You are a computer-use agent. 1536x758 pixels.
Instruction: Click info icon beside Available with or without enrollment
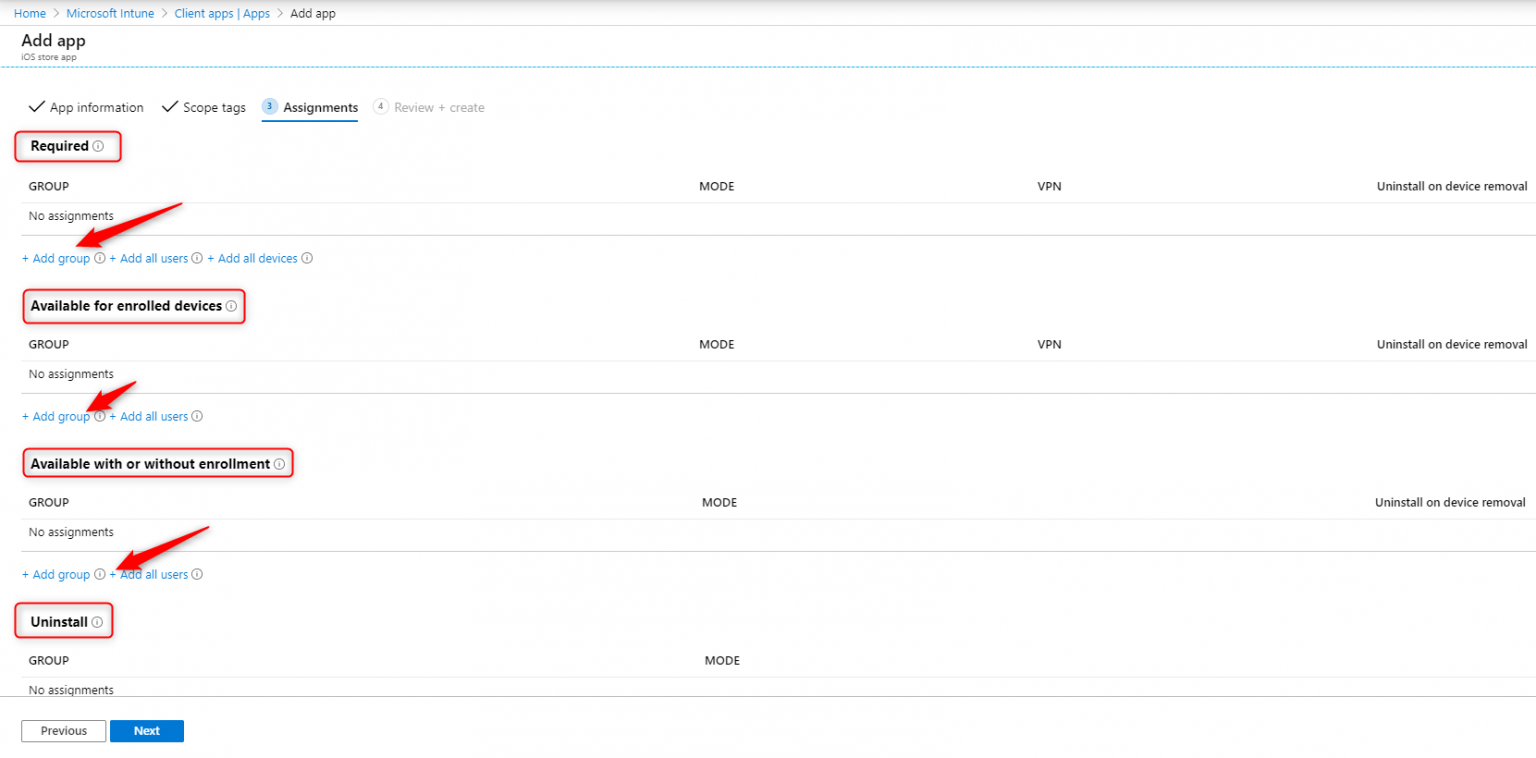[279, 464]
